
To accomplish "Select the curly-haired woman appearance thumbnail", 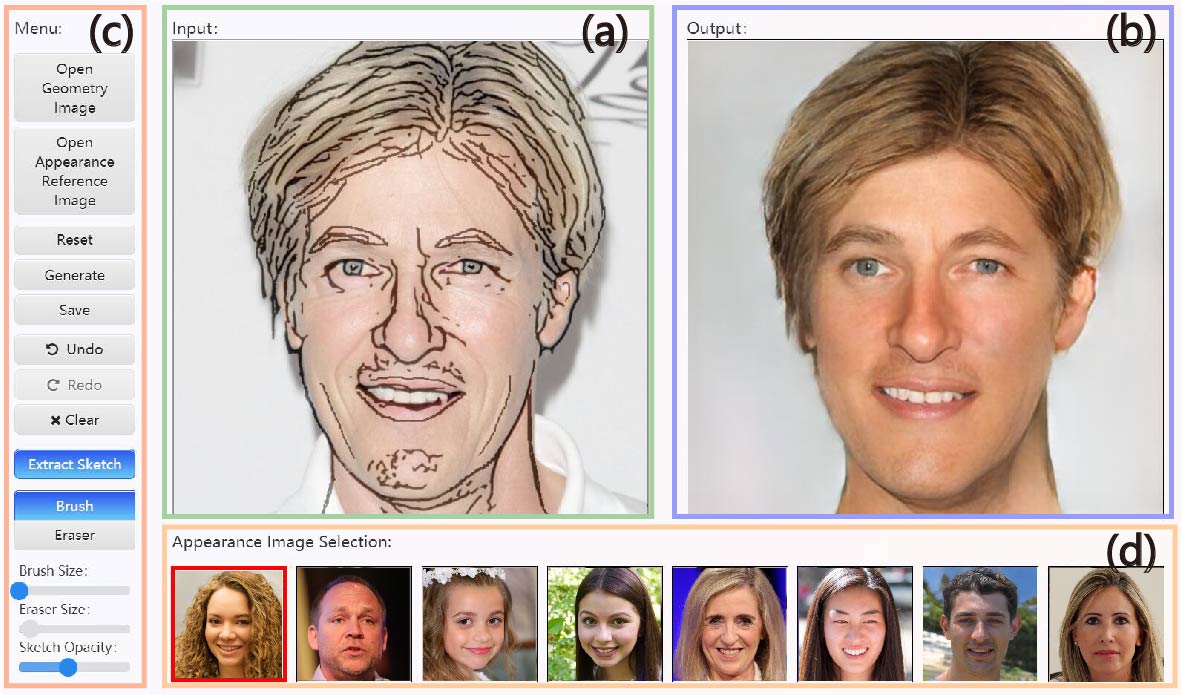I will point(228,624).
